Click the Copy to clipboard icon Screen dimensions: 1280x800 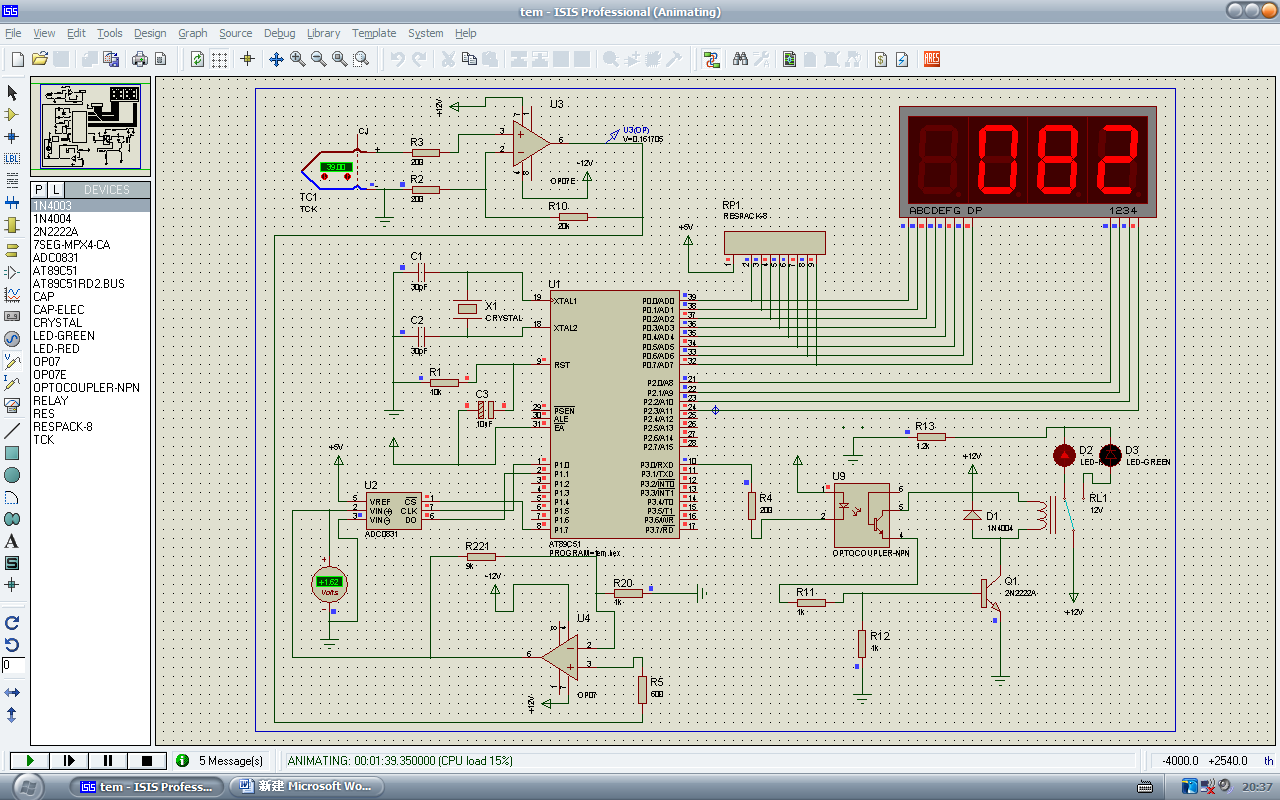pyautogui.click(x=469, y=59)
